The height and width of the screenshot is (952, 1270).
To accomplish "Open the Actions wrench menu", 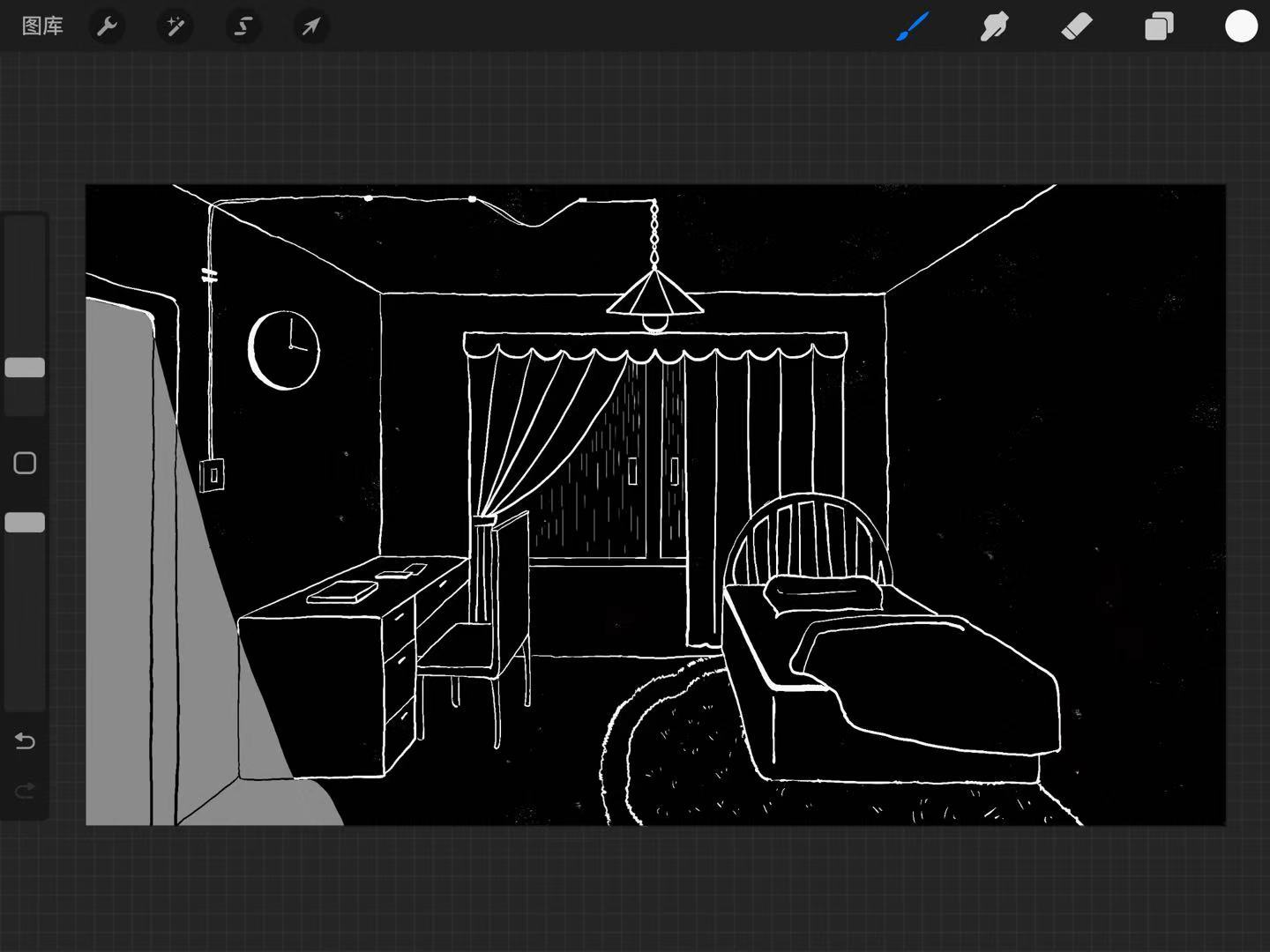I will click(107, 26).
